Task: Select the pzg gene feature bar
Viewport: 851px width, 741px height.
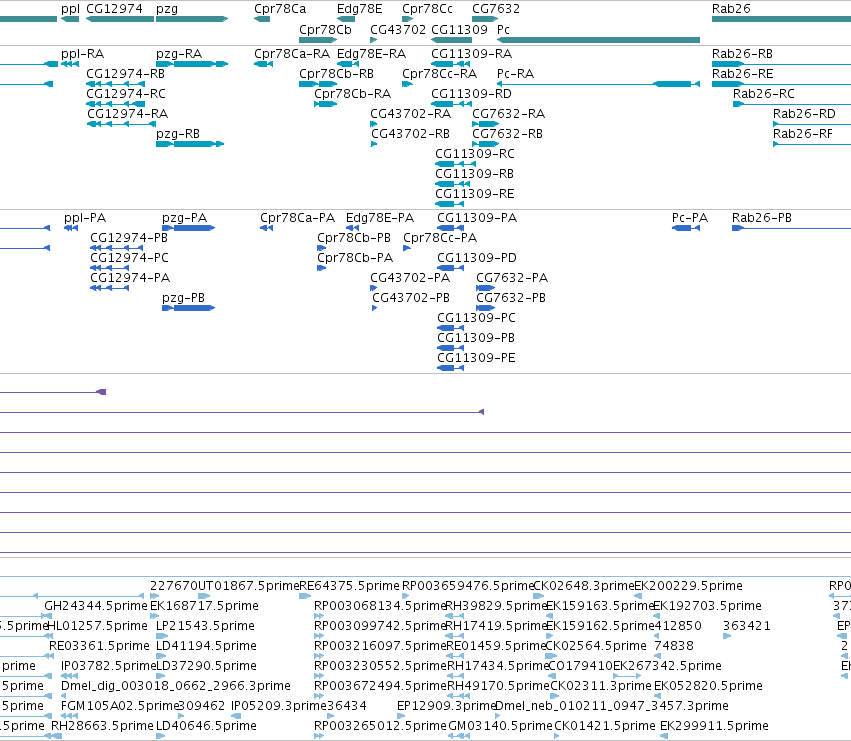Action: (192, 19)
